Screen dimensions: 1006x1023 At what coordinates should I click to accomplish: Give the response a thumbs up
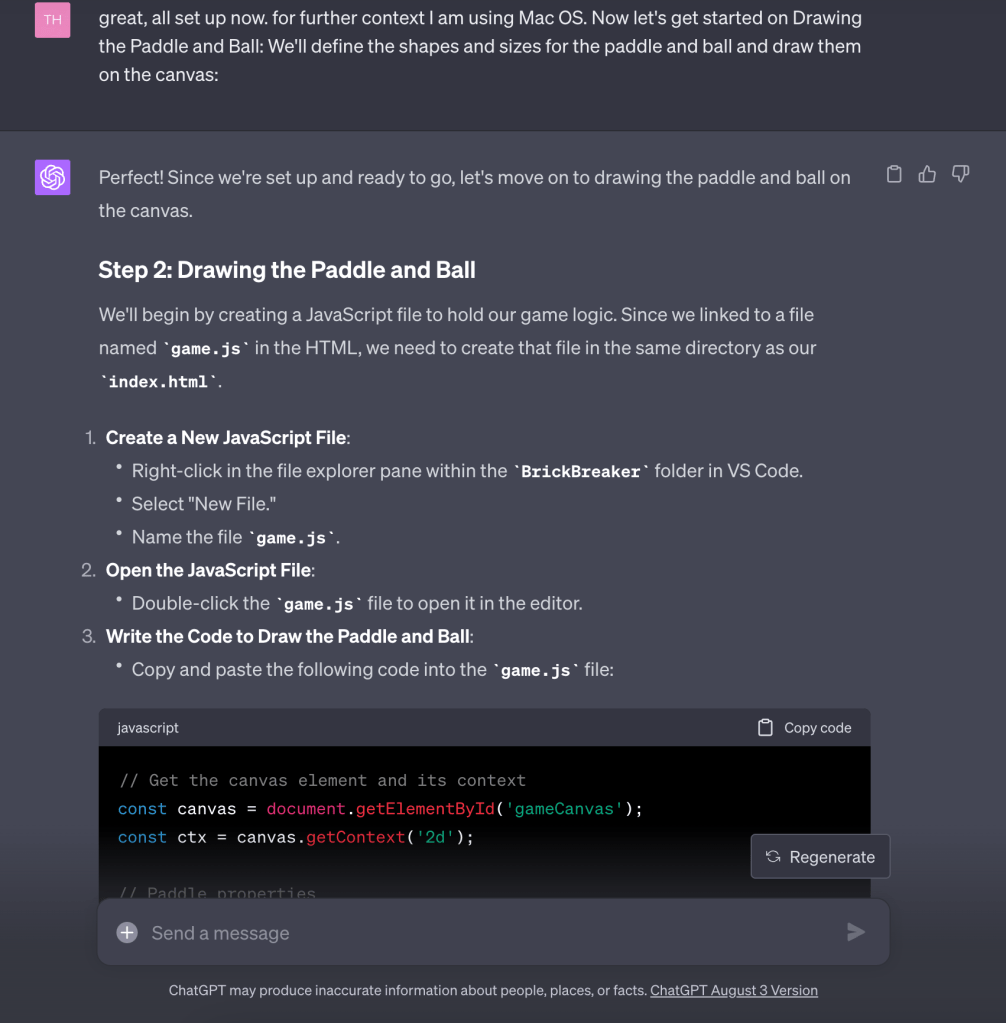tap(928, 175)
